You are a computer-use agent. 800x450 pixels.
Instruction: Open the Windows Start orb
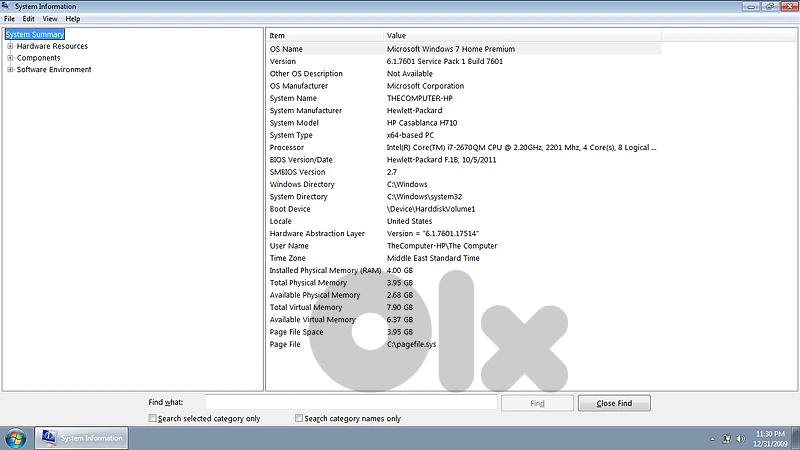[x=15, y=438]
